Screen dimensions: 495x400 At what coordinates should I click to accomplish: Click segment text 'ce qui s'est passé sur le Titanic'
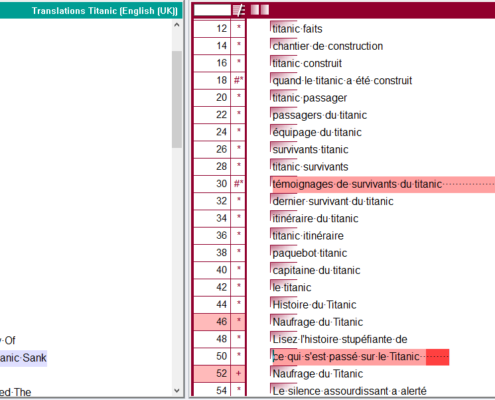coord(346,357)
